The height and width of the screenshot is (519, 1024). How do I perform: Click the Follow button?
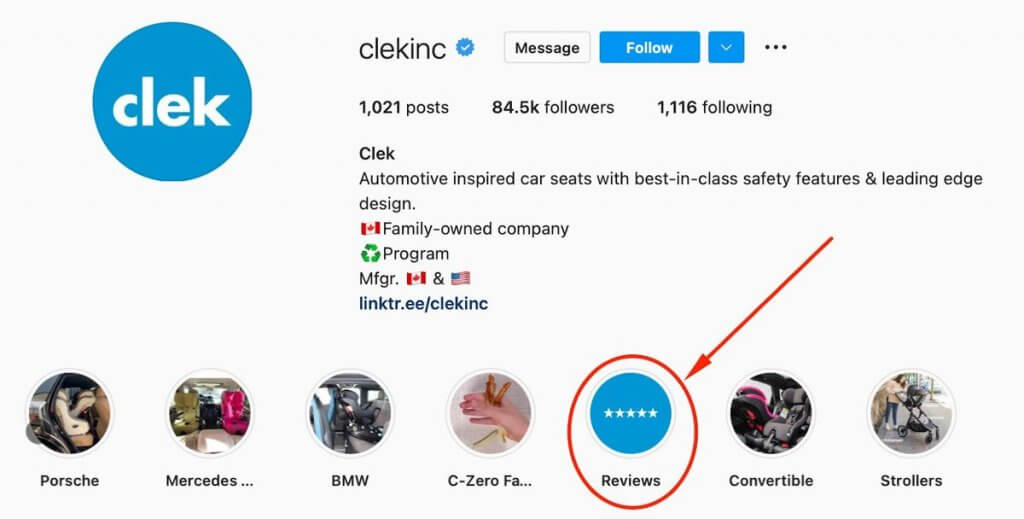pos(648,47)
